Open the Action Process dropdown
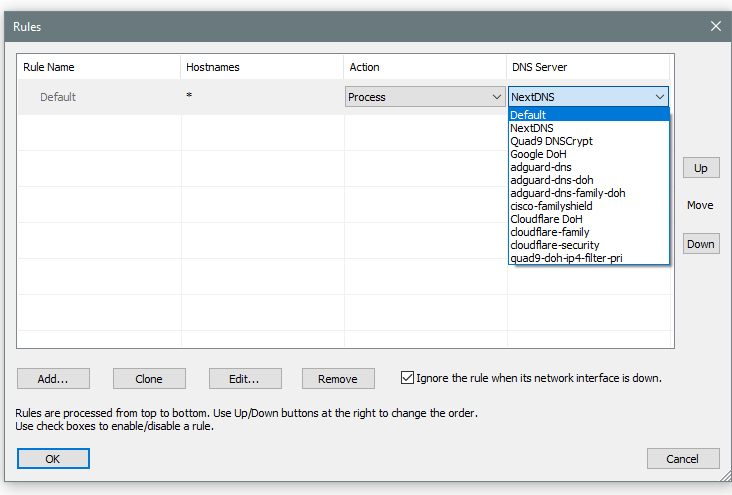The height and width of the screenshot is (495, 732). point(425,97)
